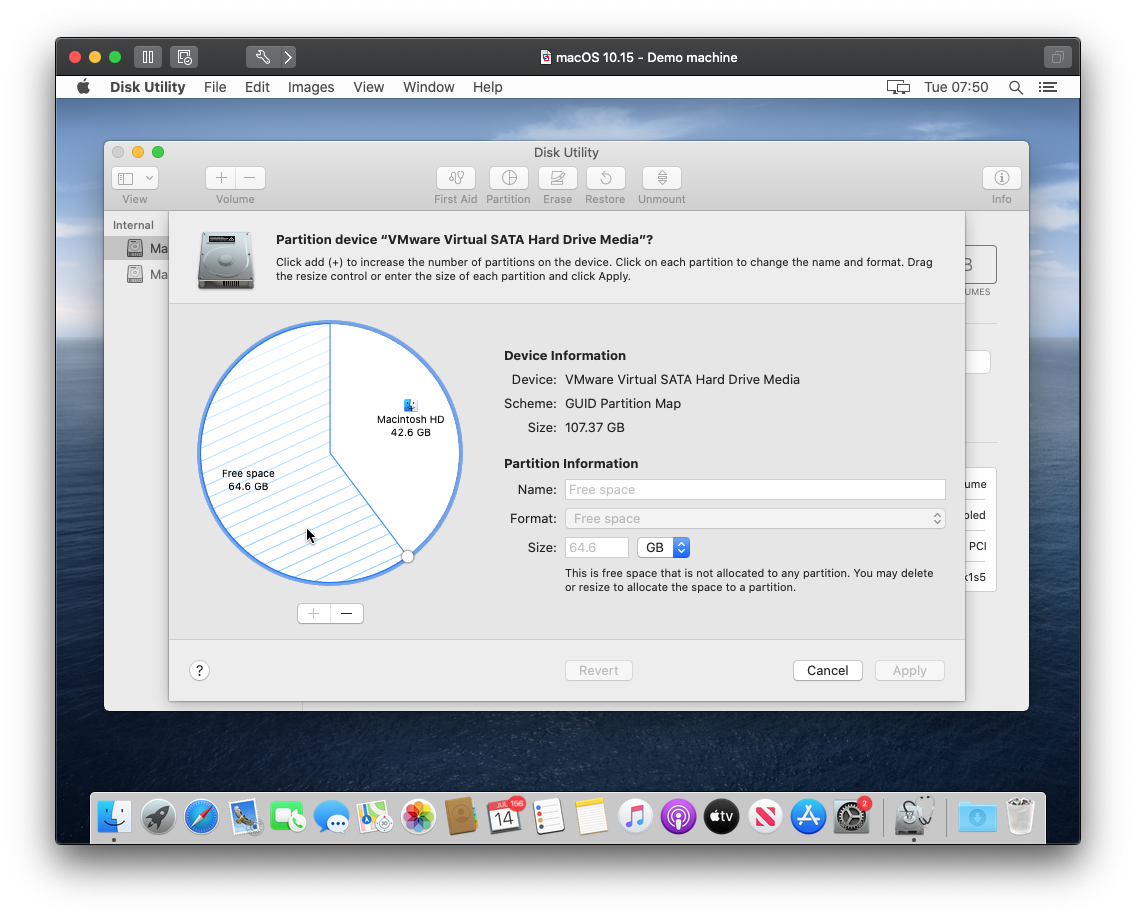1136x918 pixels.
Task: Open the Help menu
Action: tap(488, 87)
